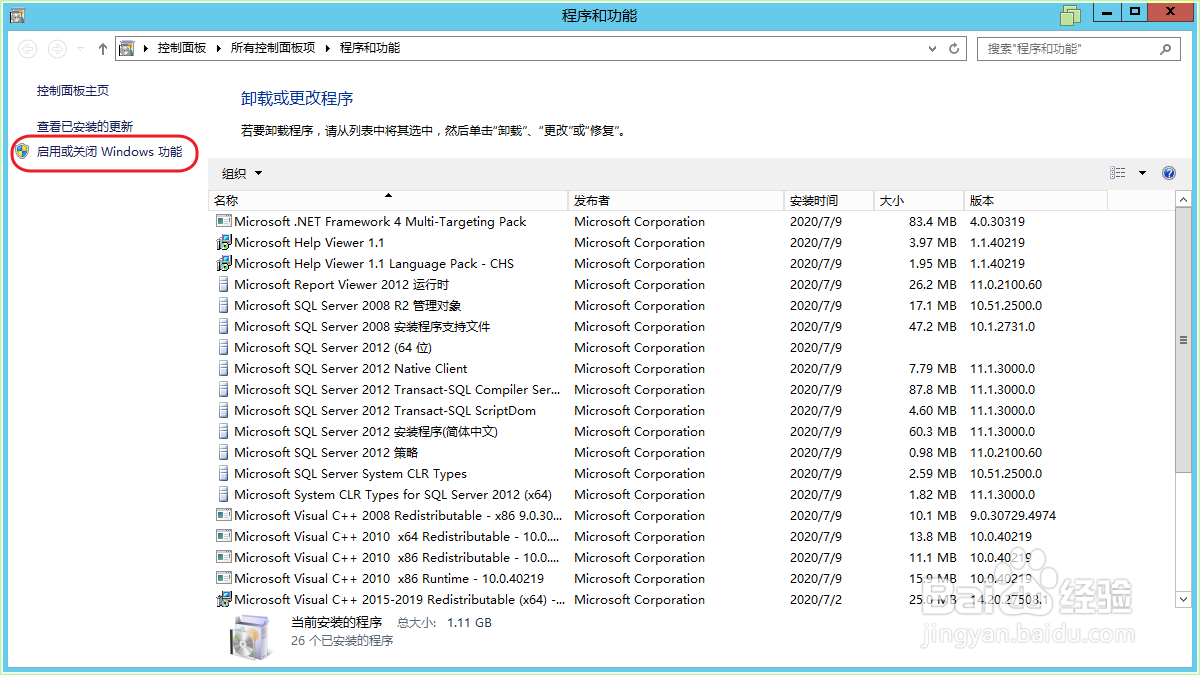The height and width of the screenshot is (675, 1200).
Task: Select 所有控制面板项 in the breadcrumb path
Action: pyautogui.click(x=269, y=47)
